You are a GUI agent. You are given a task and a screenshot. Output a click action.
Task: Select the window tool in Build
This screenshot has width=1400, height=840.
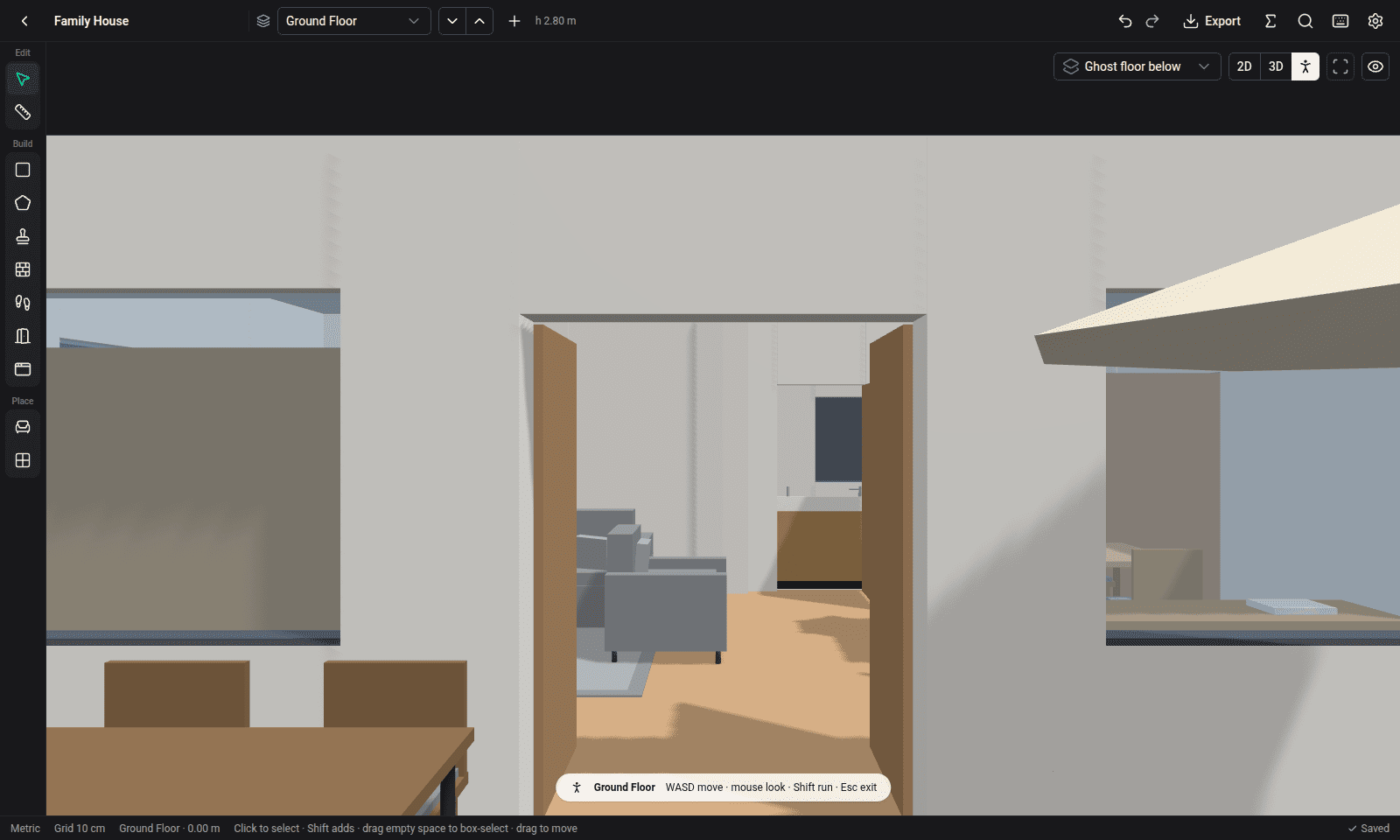(23, 369)
